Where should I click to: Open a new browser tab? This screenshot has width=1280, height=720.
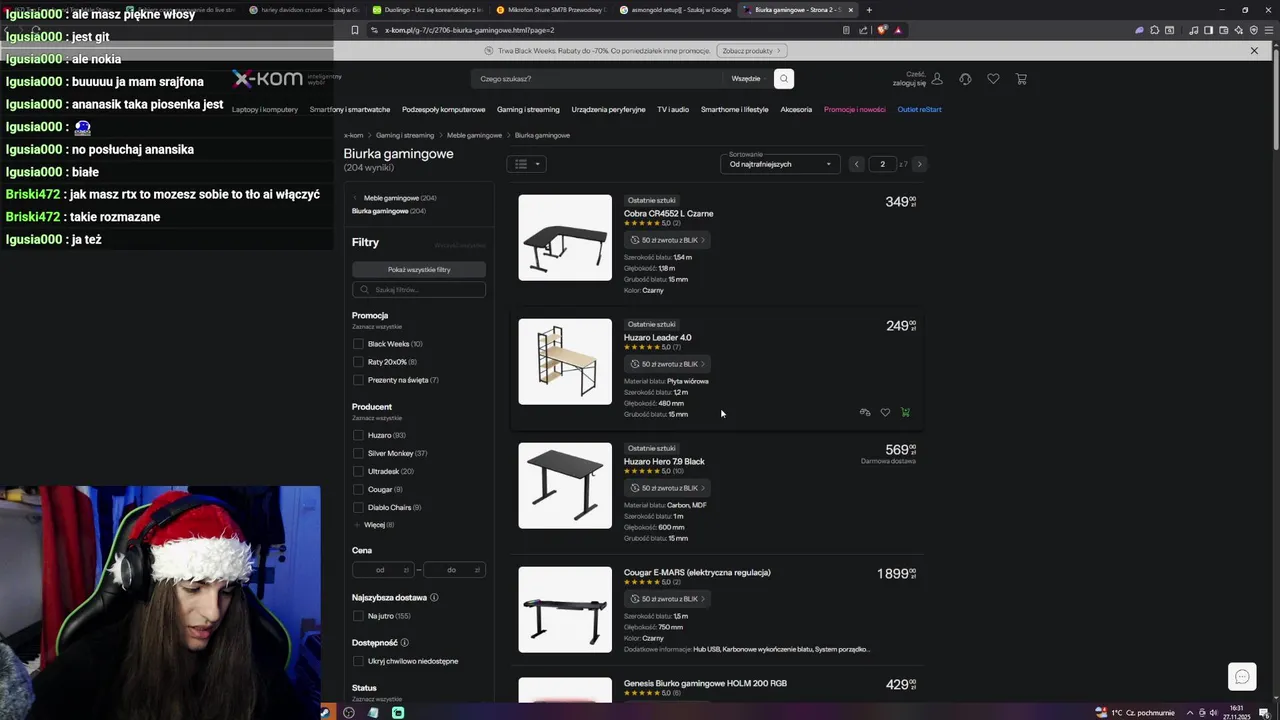[x=869, y=9]
